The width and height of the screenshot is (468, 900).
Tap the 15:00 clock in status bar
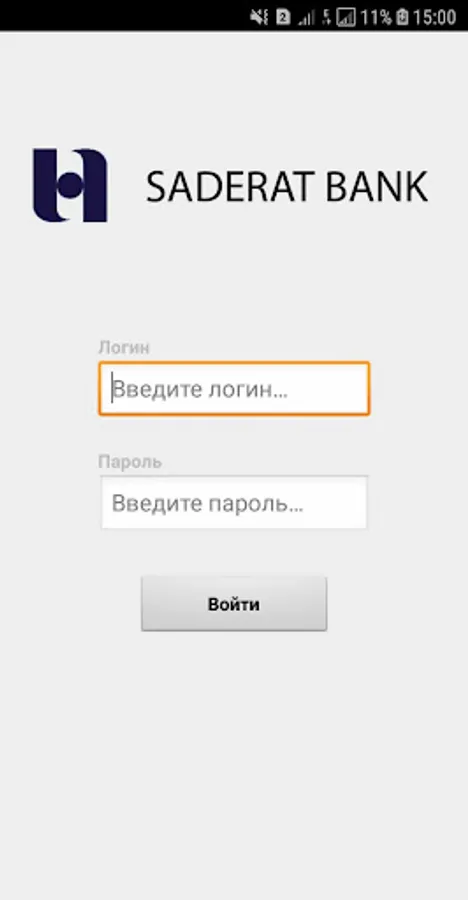click(435, 18)
